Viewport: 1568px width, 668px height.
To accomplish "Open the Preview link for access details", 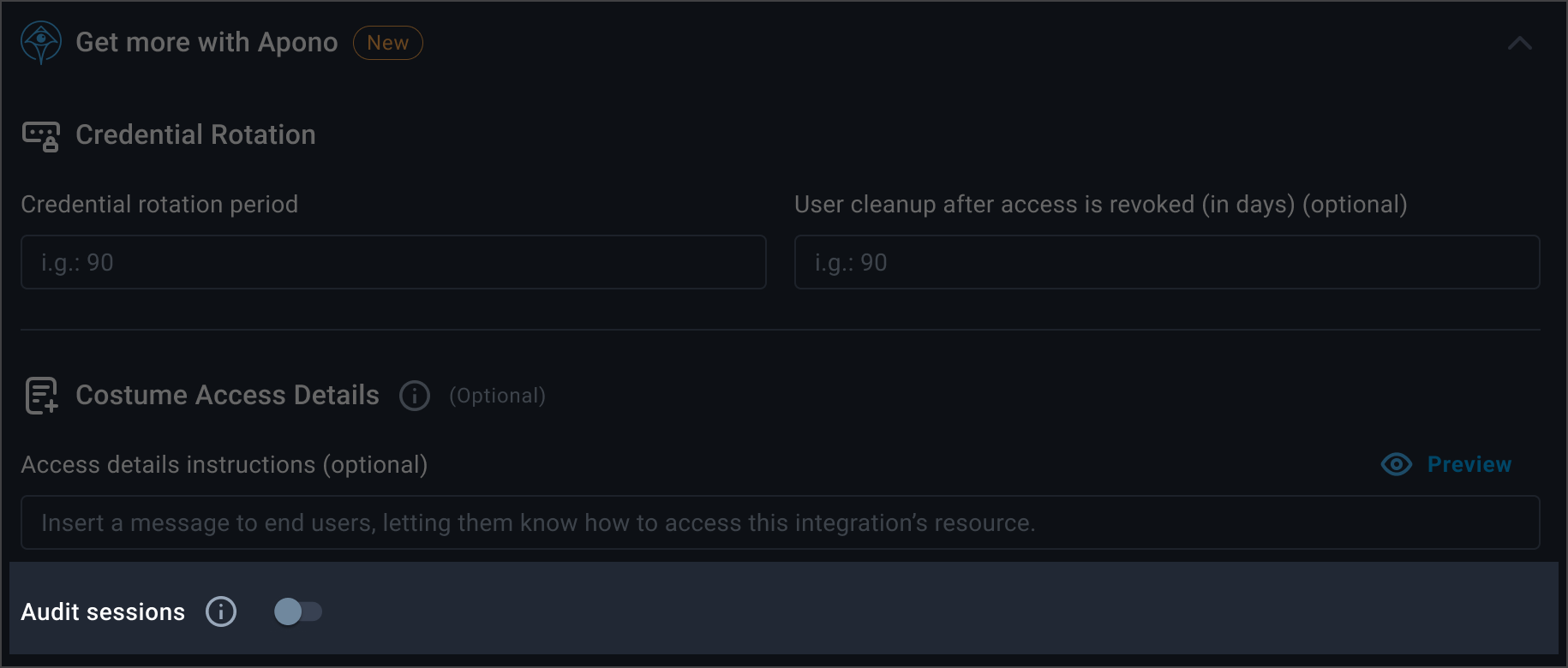I will coord(1469,464).
